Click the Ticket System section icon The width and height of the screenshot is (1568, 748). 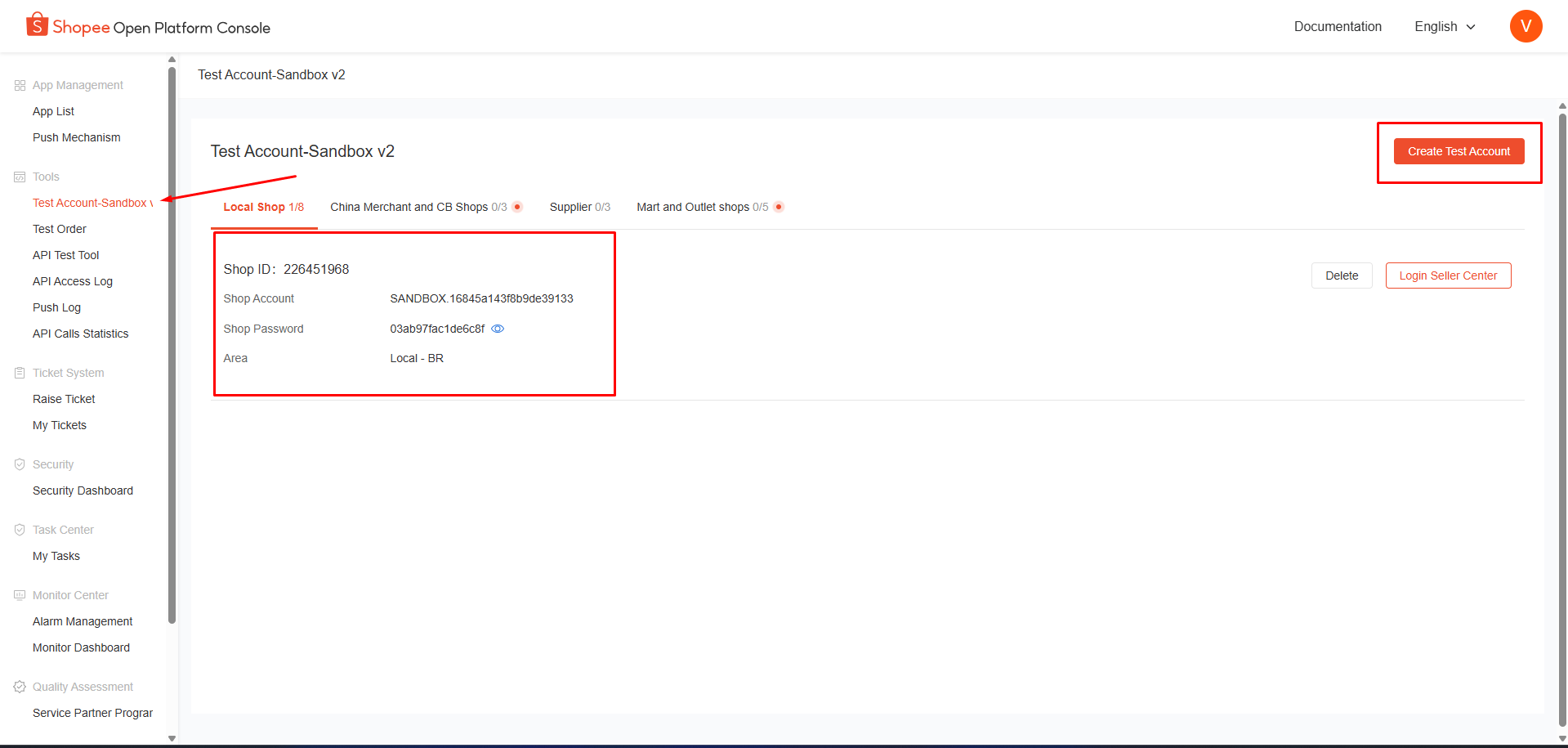click(x=20, y=373)
